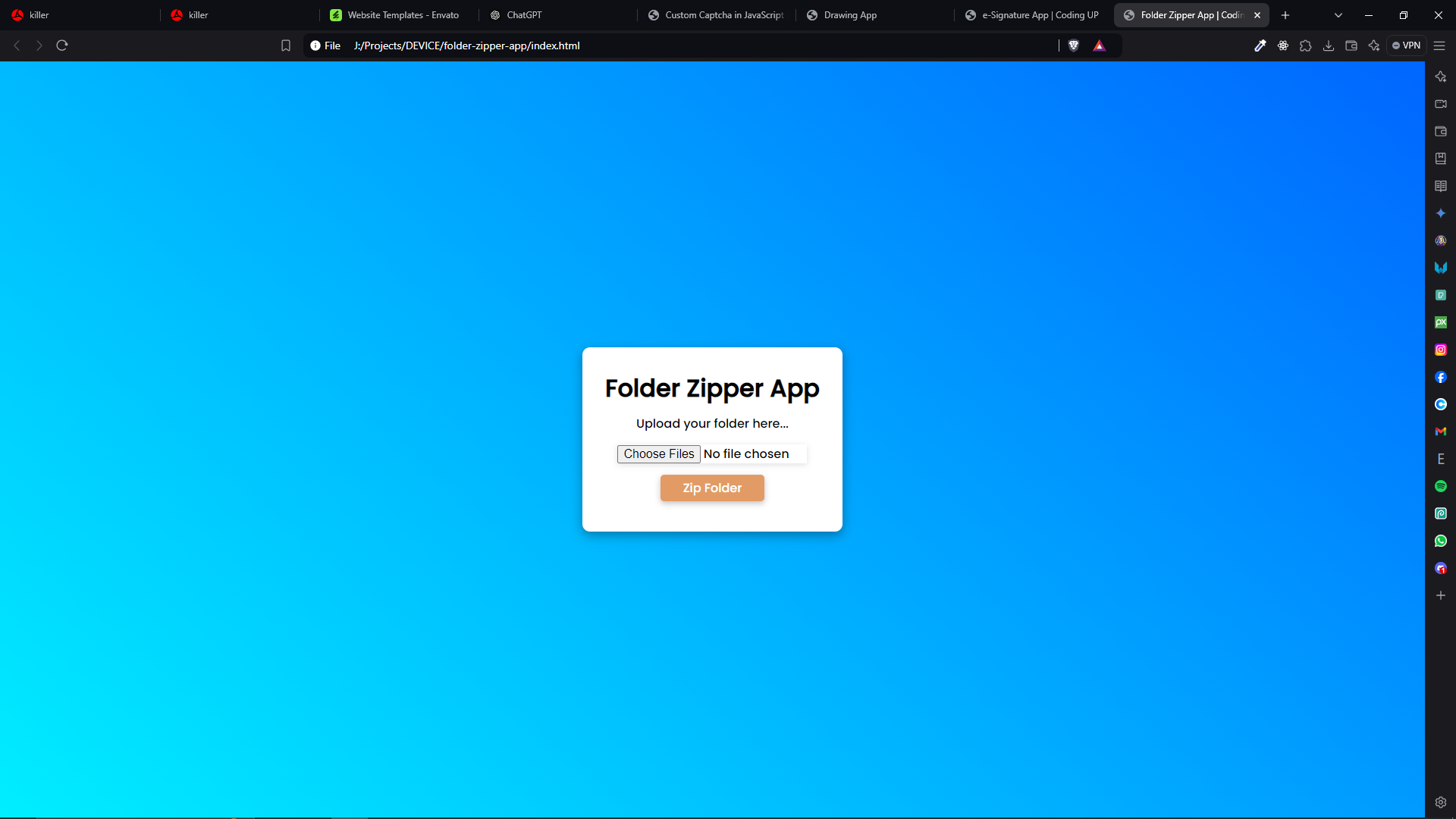Show downloads in toolbar
This screenshot has height=819, width=1456.
pos(1329,45)
